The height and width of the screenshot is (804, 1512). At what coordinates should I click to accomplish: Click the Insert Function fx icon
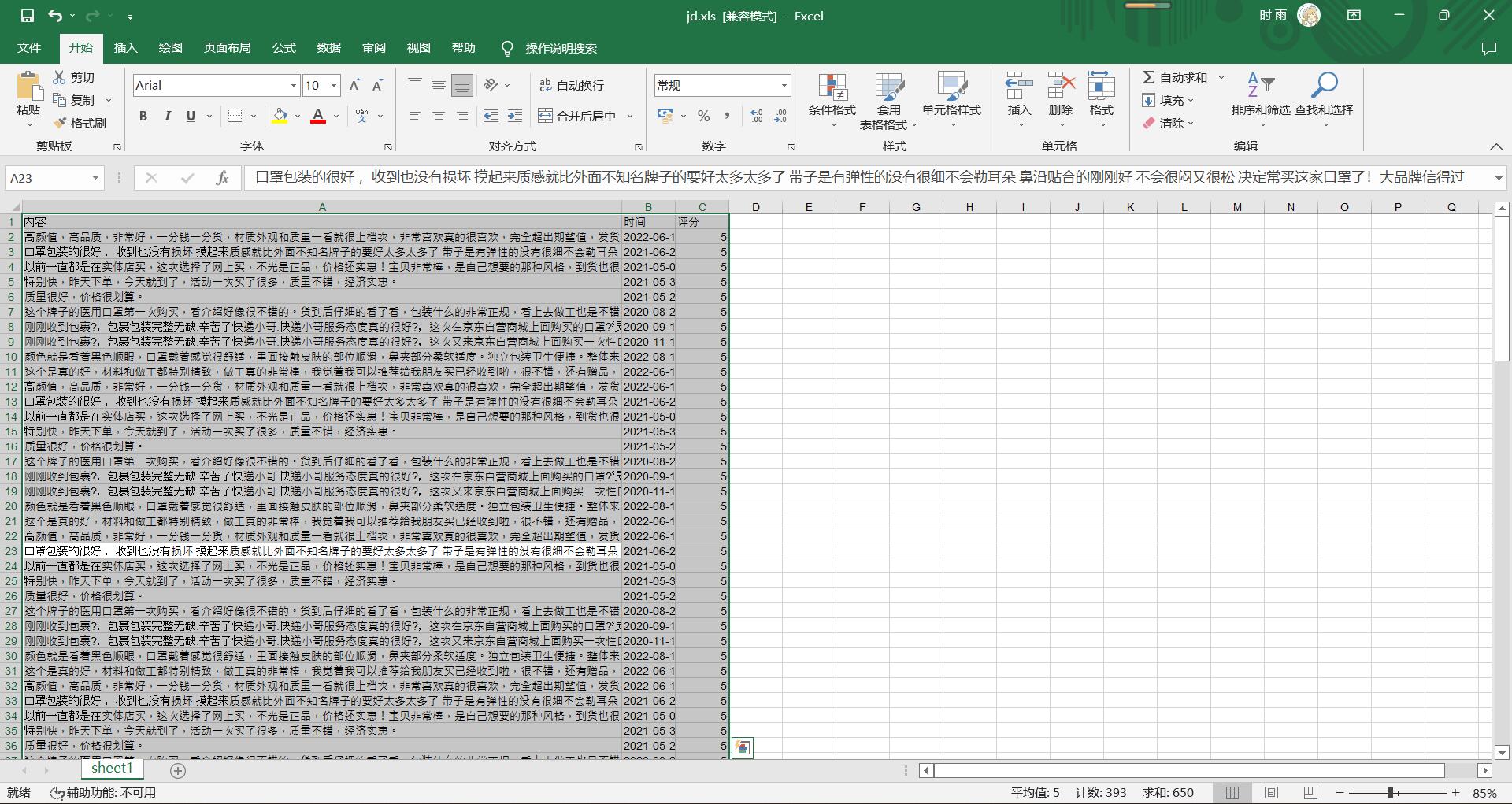pyautogui.click(x=222, y=178)
